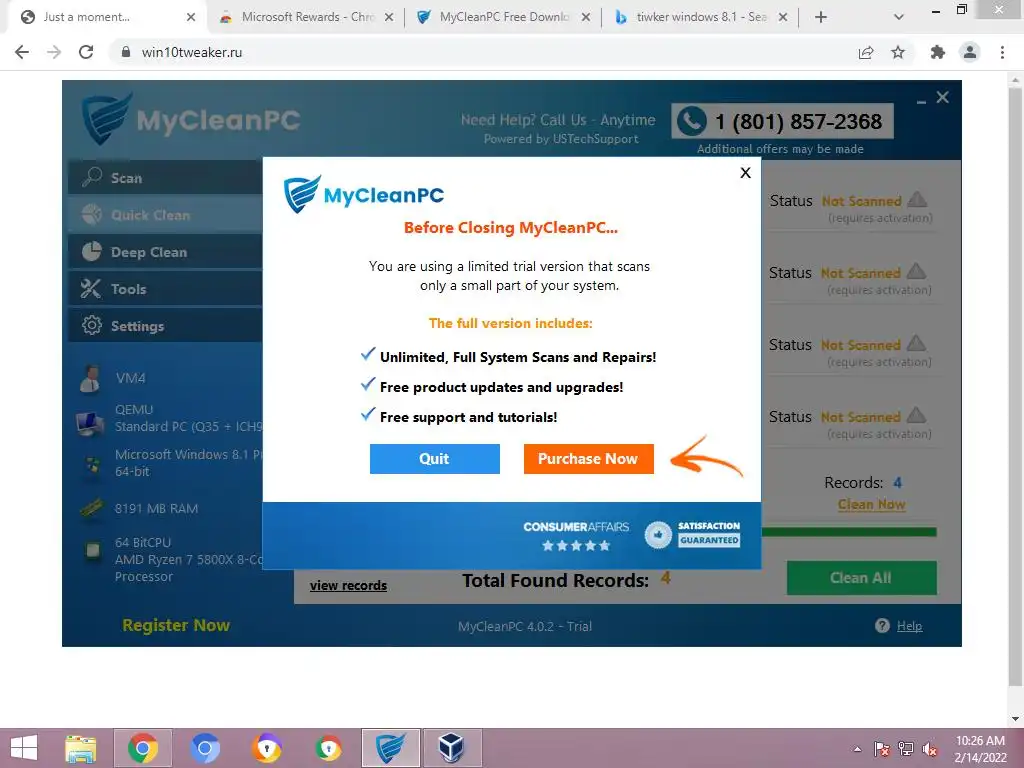Bookmark this page with star

click(898, 52)
